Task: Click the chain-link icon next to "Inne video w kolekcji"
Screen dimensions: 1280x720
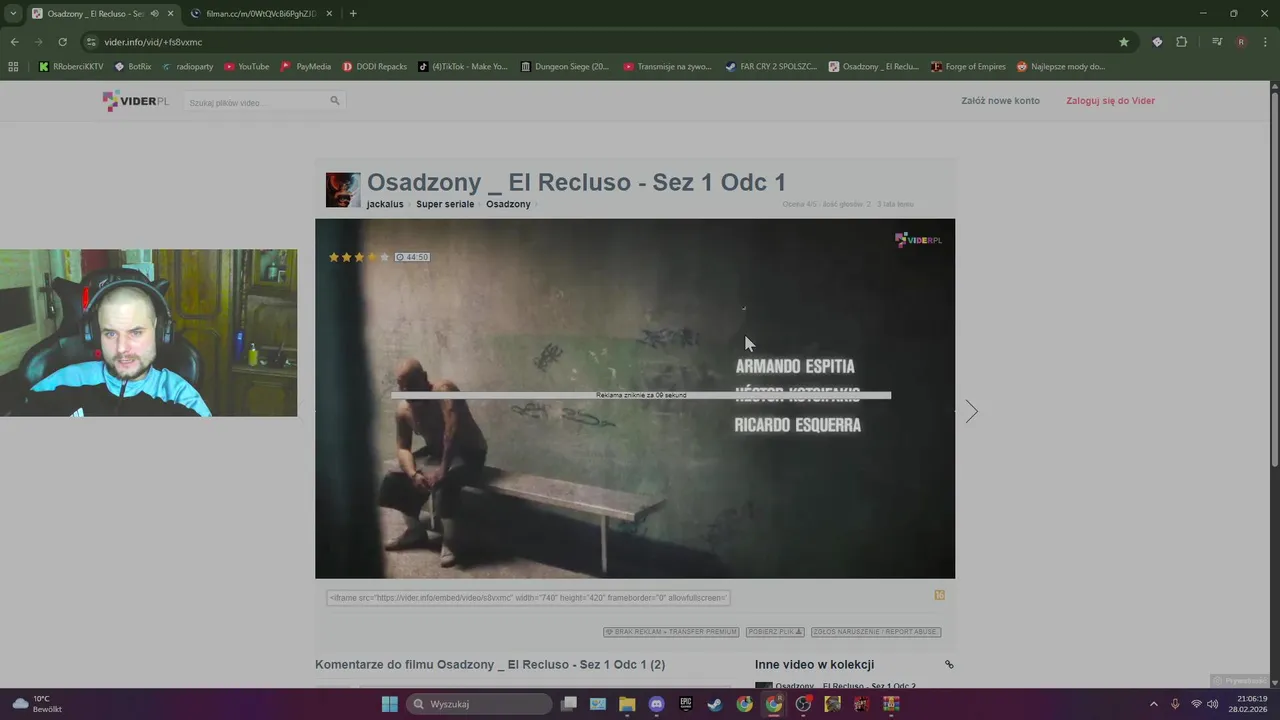Action: tap(949, 664)
